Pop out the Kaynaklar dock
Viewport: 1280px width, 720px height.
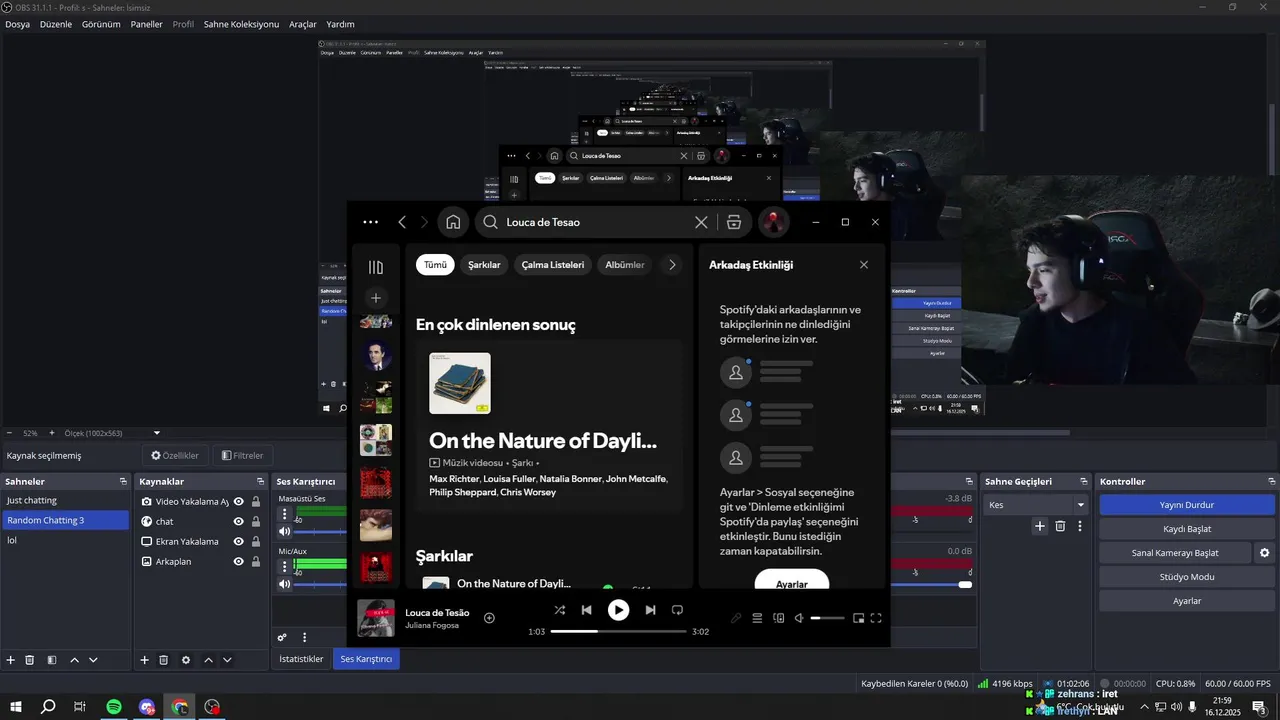tap(260, 482)
